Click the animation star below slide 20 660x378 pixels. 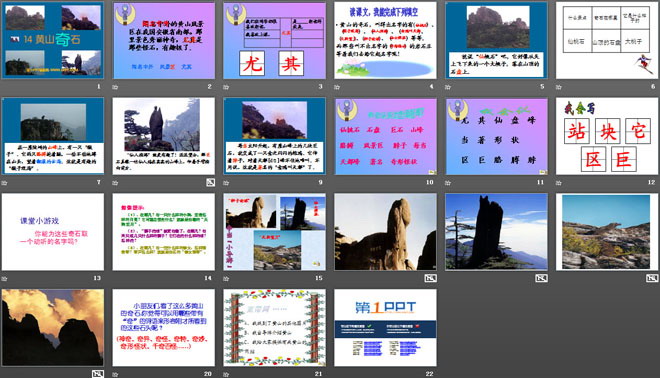click(115, 374)
